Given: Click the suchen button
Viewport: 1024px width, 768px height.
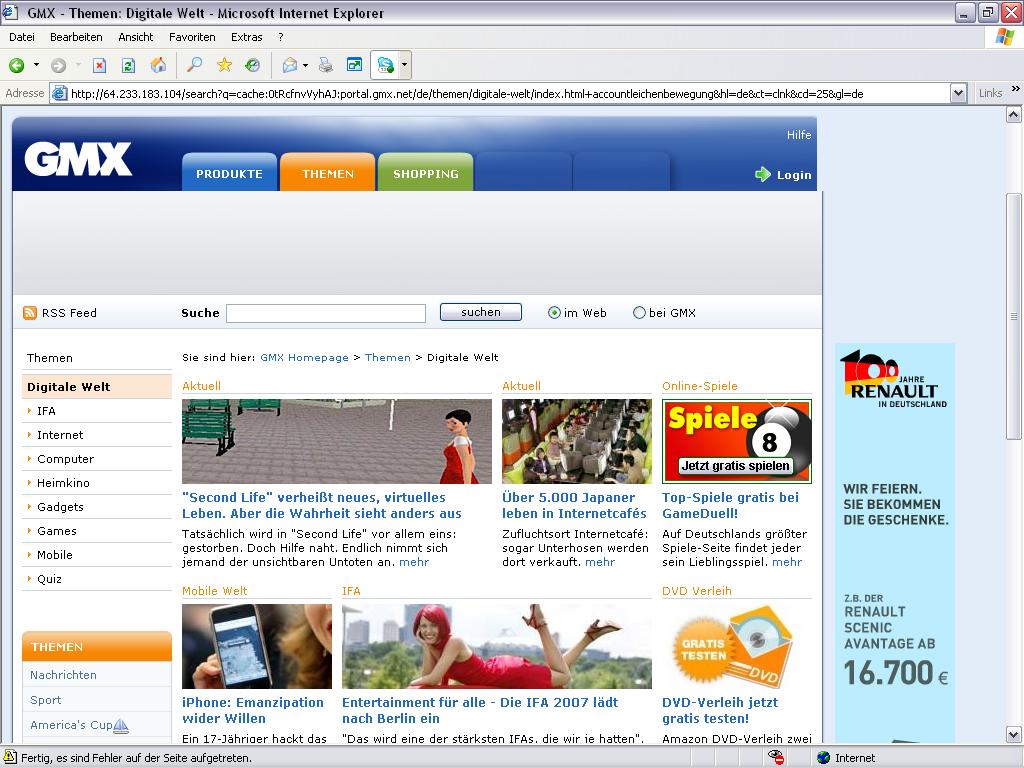Looking at the screenshot, I should coord(481,312).
